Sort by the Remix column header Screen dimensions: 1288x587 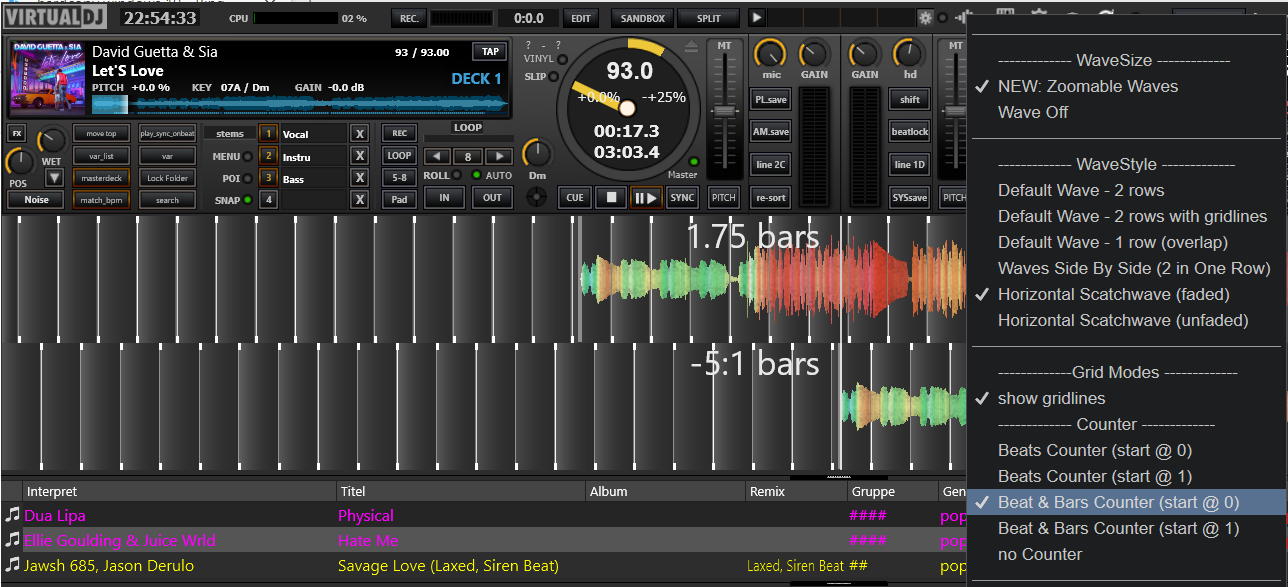797,491
